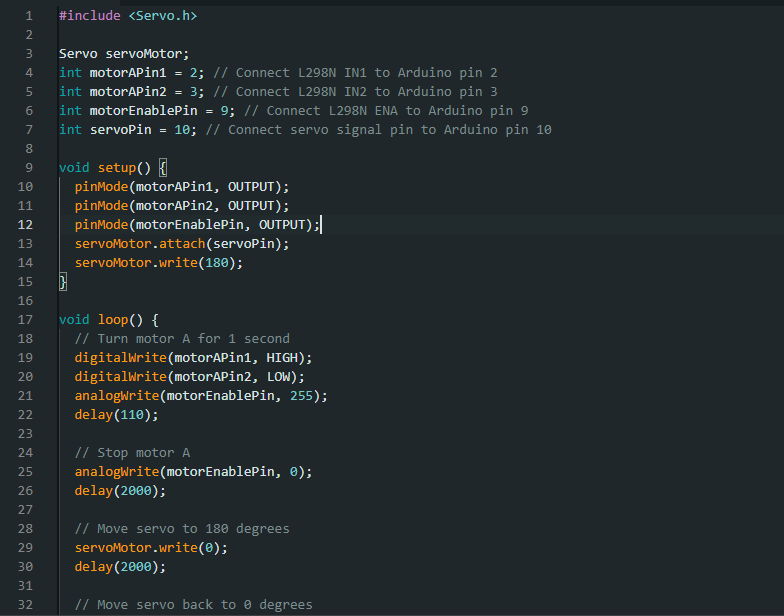Click the #include <Servo.h> directive
Viewport: 784px width, 616px height.
click(128, 16)
